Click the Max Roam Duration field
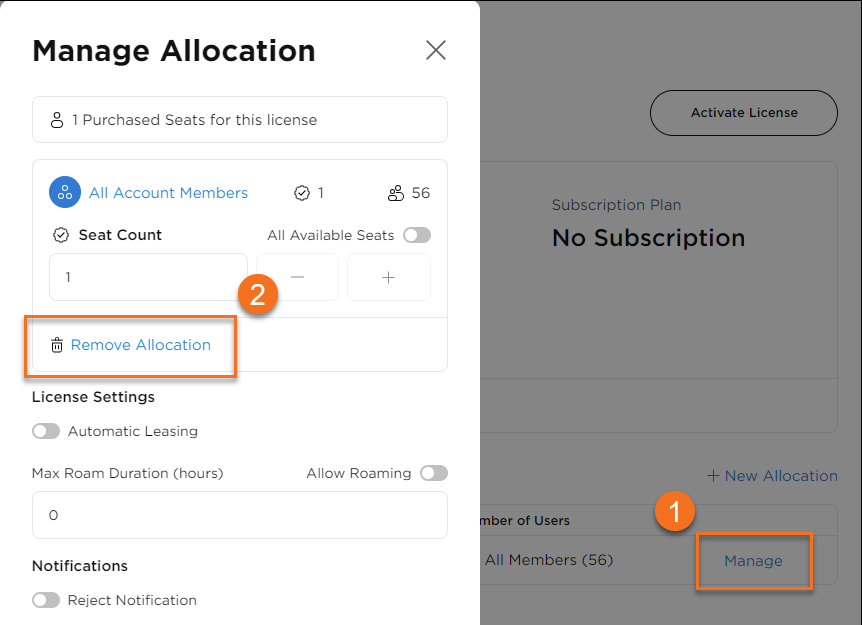 (239, 515)
